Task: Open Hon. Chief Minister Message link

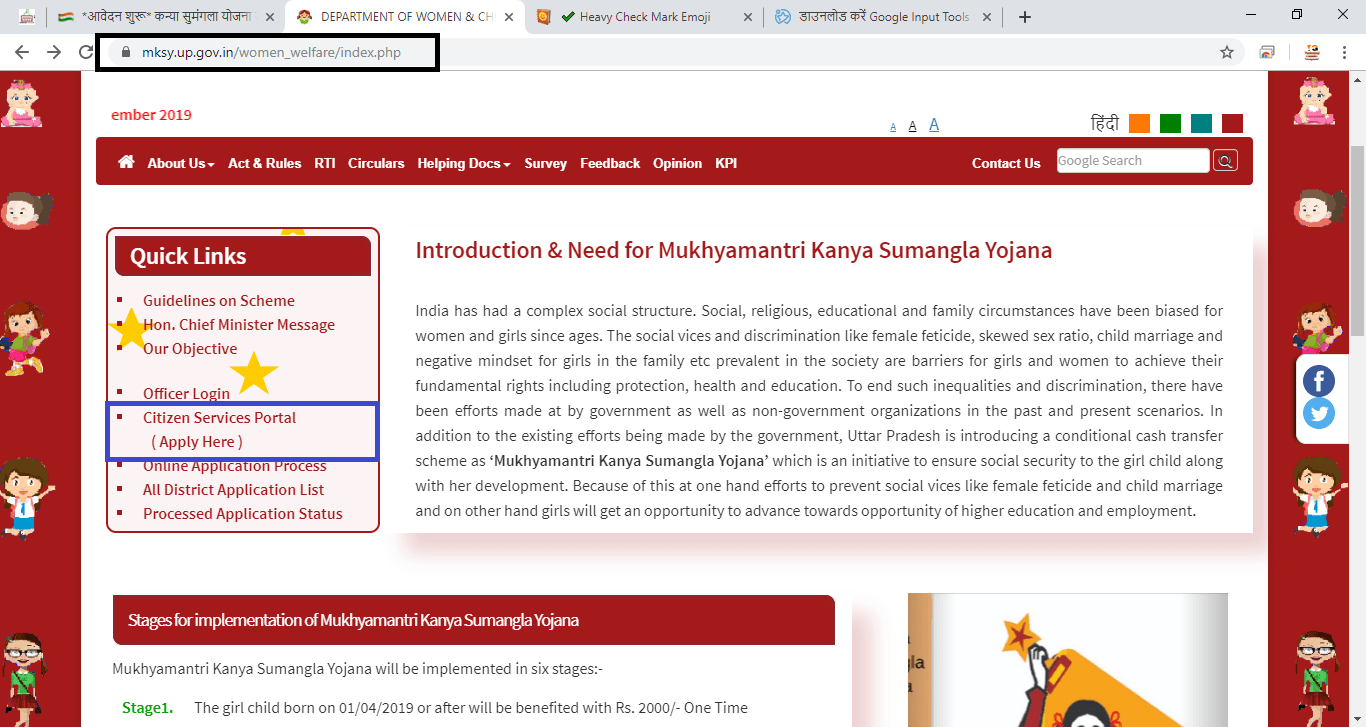Action: (239, 324)
